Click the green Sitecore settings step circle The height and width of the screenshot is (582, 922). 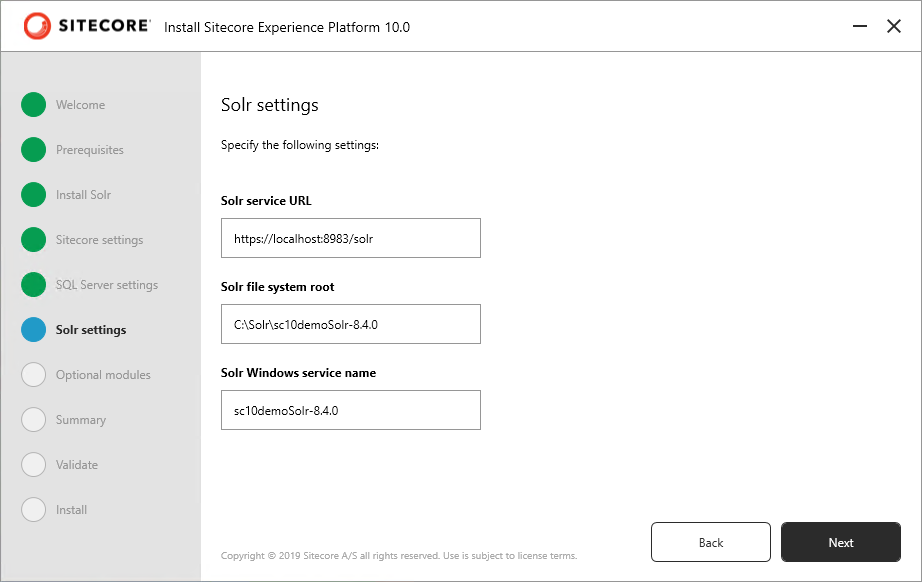pos(34,239)
